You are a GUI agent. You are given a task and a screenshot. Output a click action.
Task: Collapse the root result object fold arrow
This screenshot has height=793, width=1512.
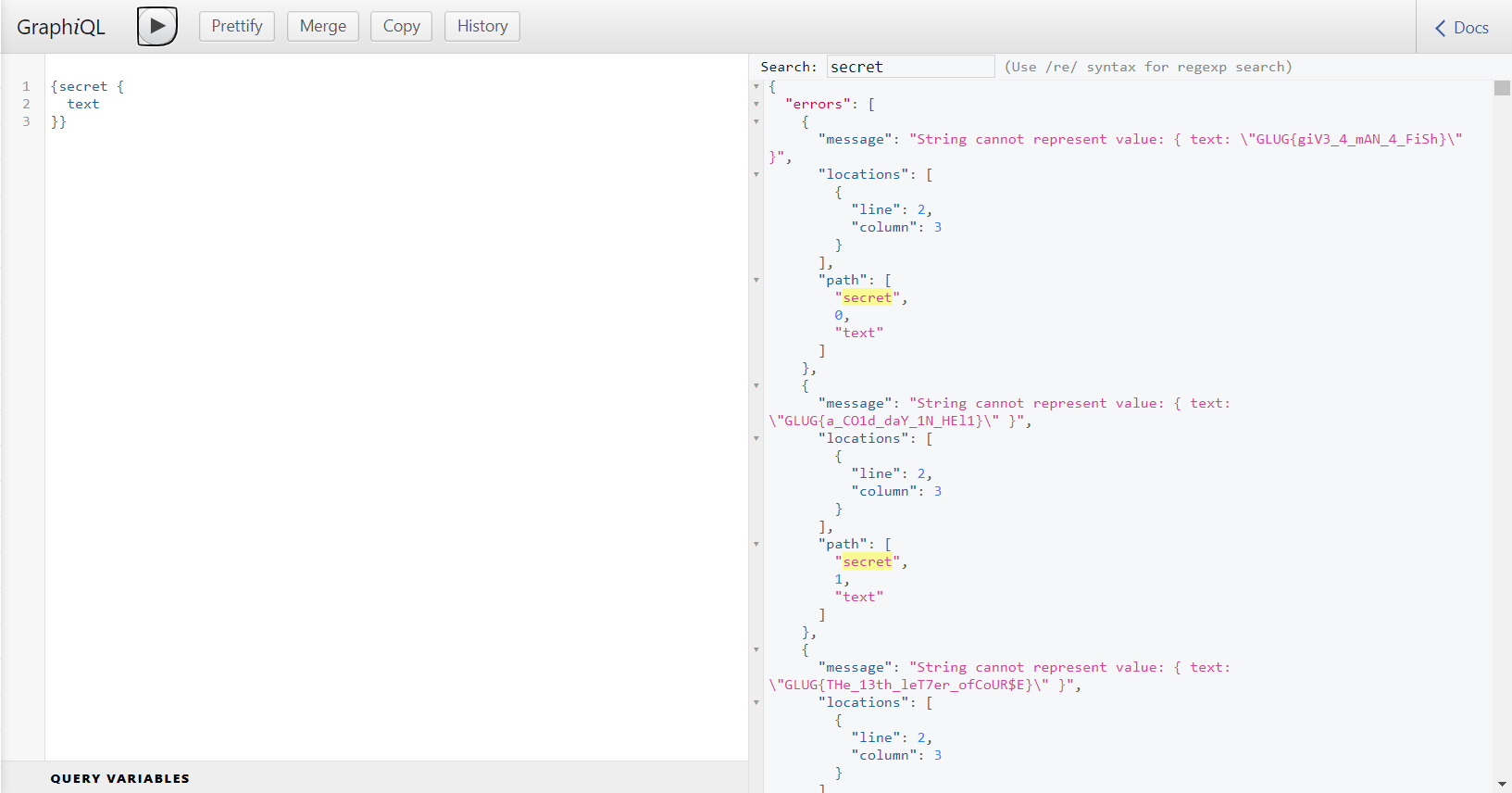(756, 86)
